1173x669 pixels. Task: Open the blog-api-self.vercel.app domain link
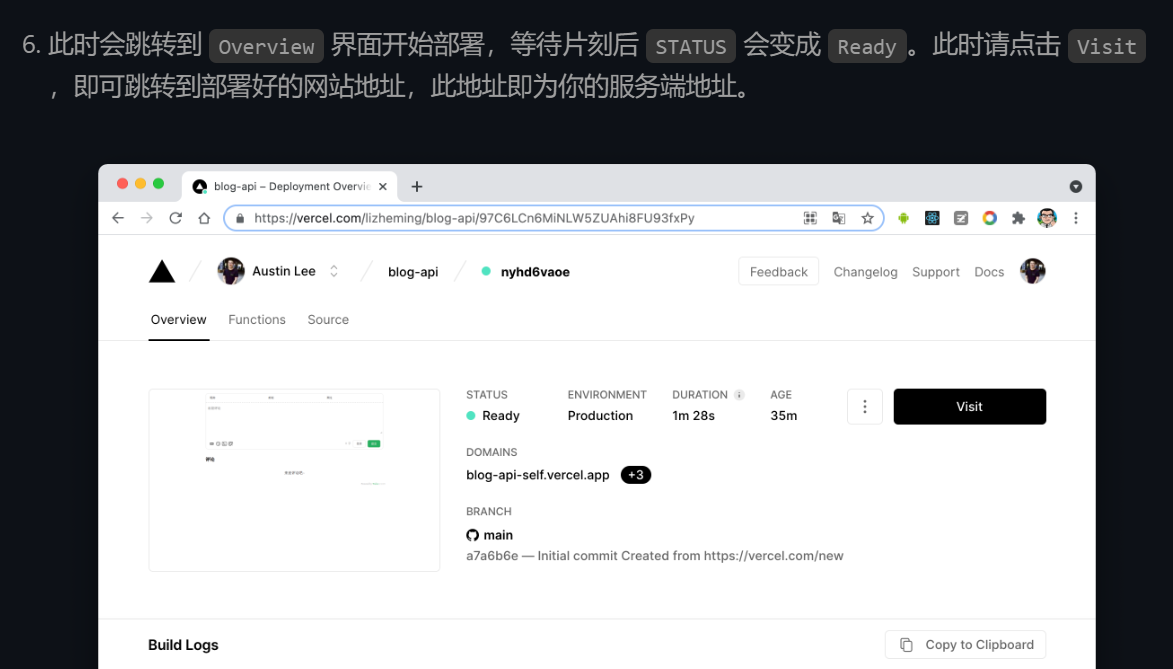(538, 475)
